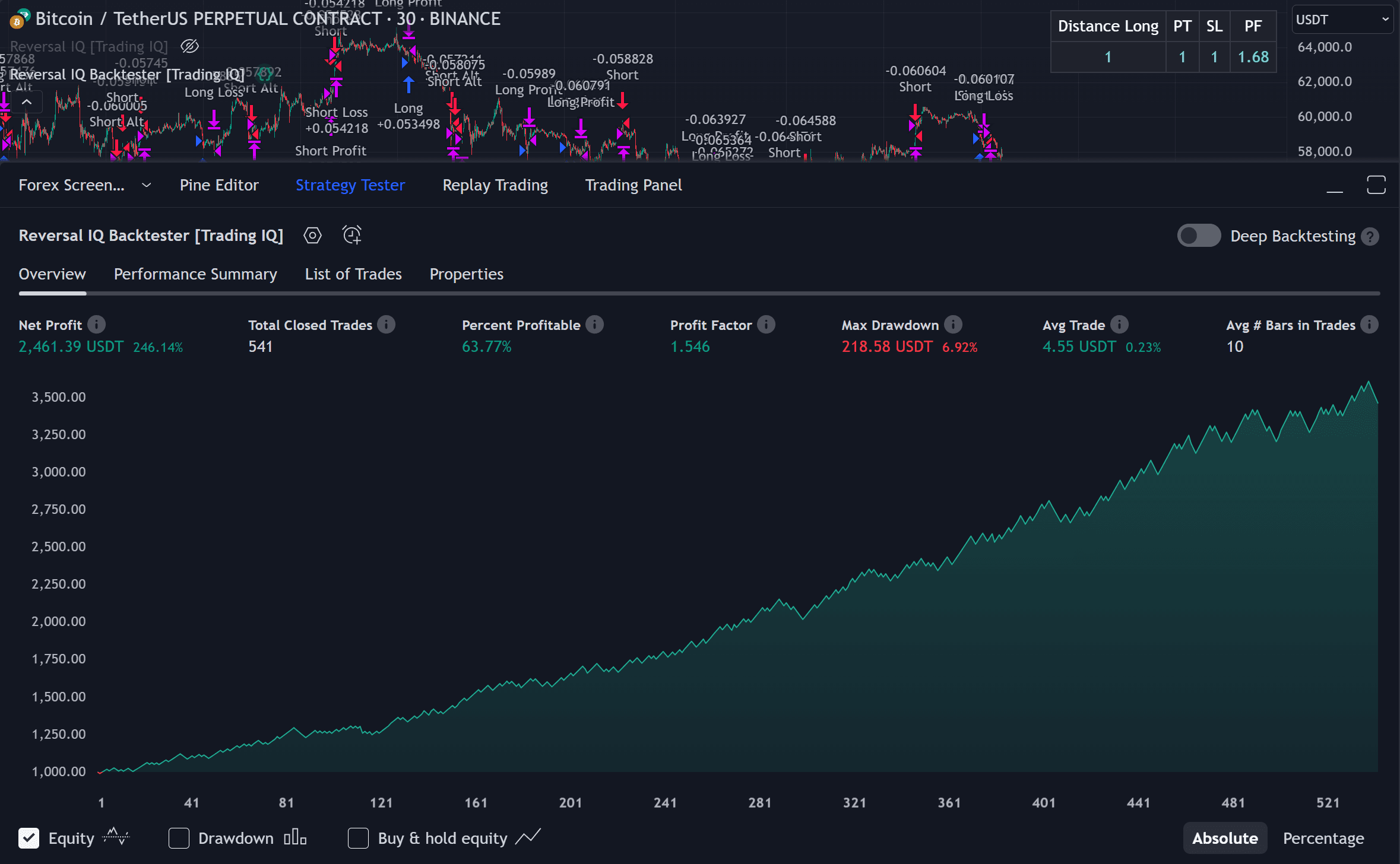
Task: Click the 1.546 profit factor value
Action: point(690,347)
